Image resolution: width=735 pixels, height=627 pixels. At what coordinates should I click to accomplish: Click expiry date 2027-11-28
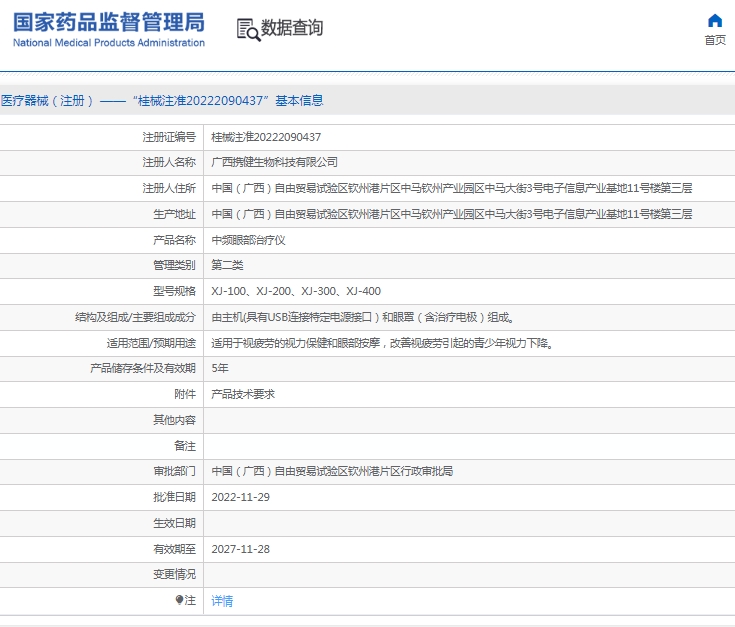click(x=240, y=549)
